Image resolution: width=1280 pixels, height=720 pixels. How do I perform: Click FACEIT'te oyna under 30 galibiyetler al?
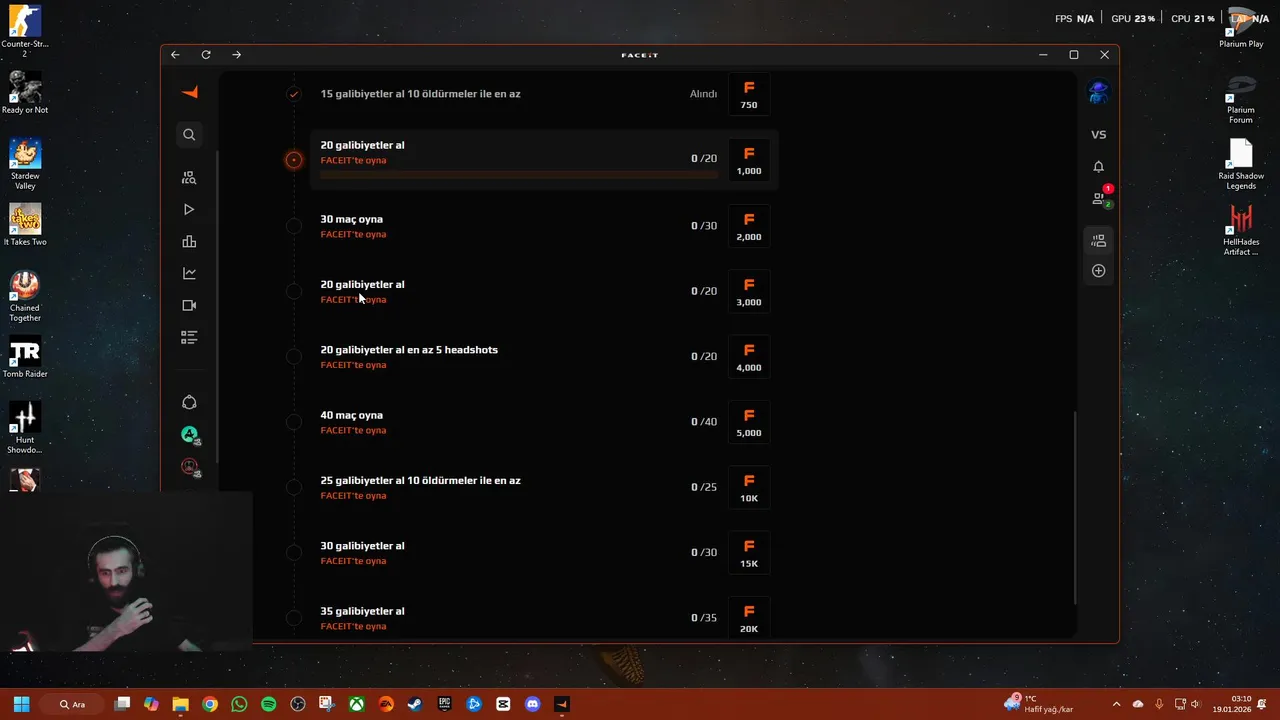click(x=353, y=561)
